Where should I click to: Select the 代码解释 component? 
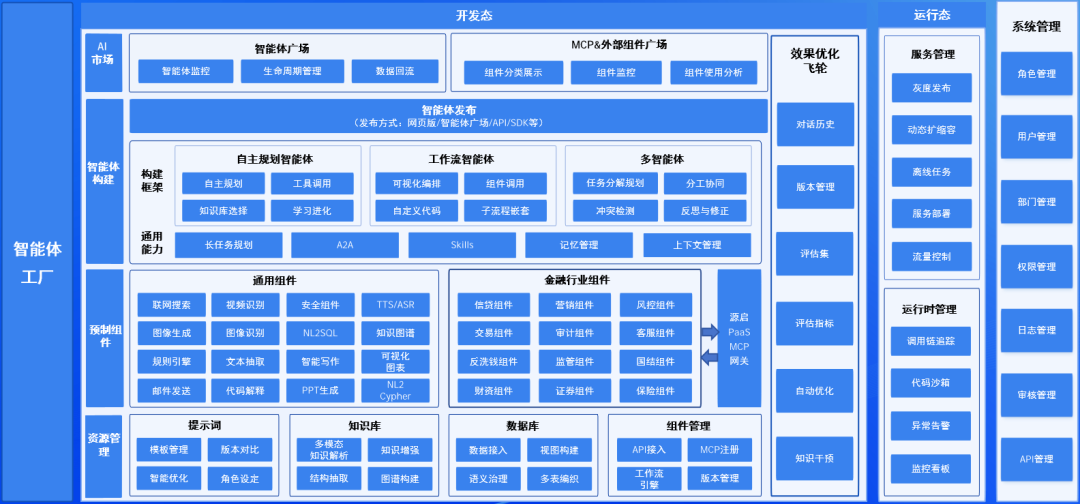245,390
